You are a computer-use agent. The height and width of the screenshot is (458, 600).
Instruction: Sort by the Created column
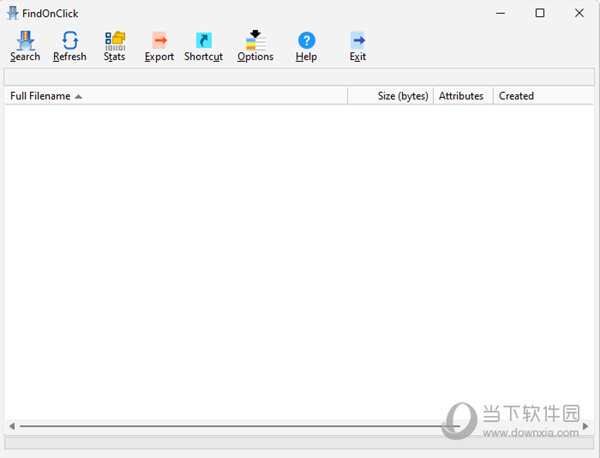click(x=544, y=96)
